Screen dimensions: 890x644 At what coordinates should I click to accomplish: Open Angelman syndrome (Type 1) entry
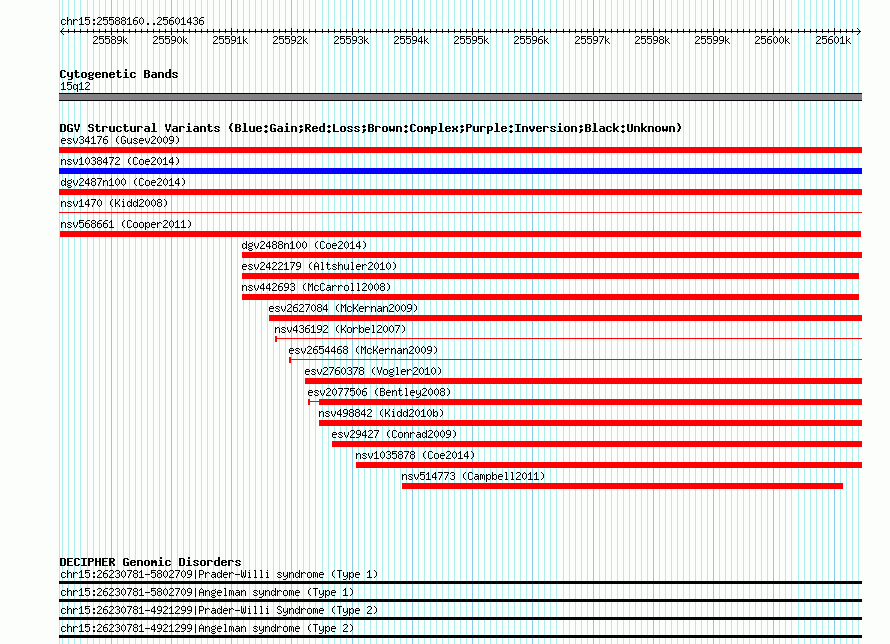(x=207, y=592)
